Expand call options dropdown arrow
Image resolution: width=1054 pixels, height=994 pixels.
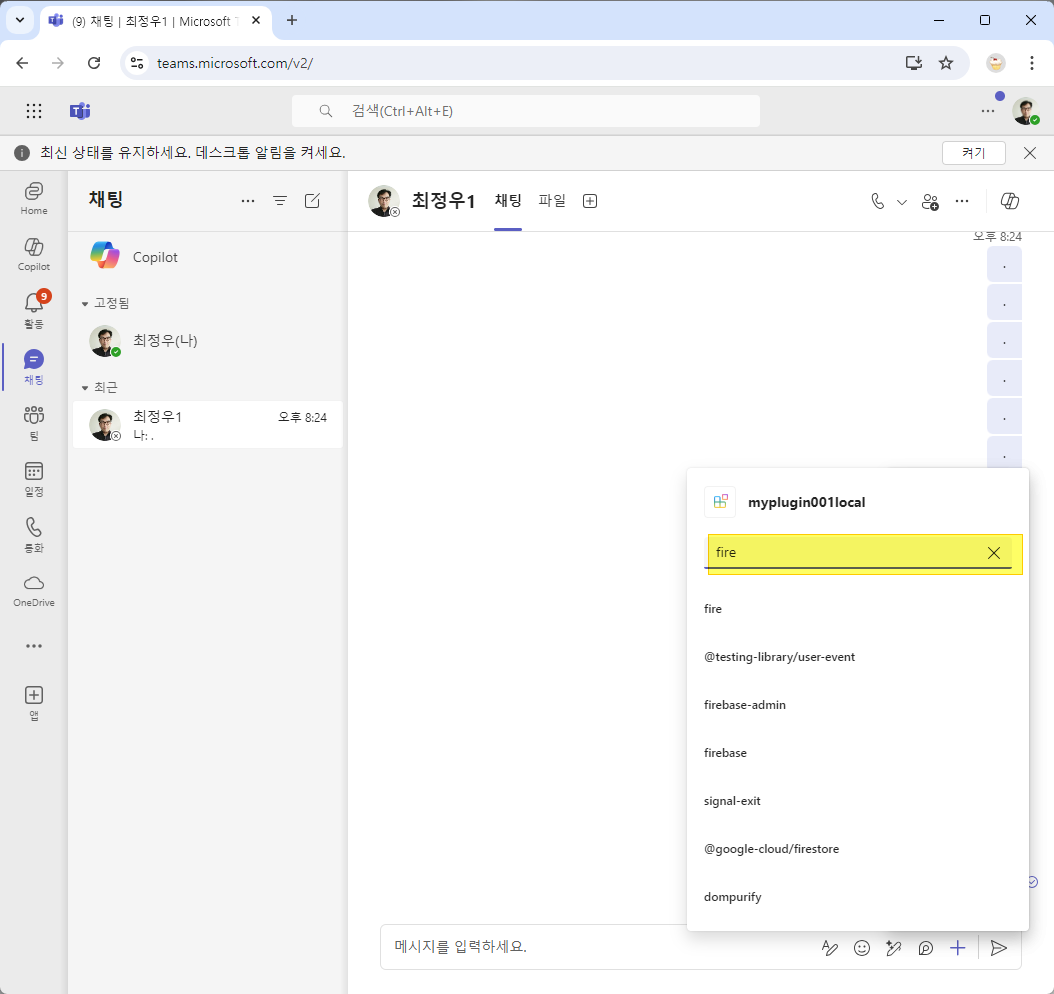click(x=902, y=202)
